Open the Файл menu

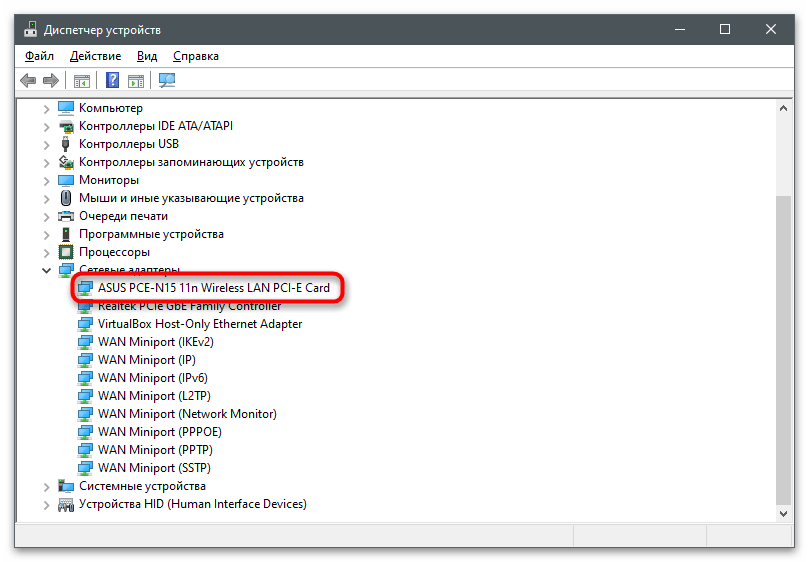[40, 56]
